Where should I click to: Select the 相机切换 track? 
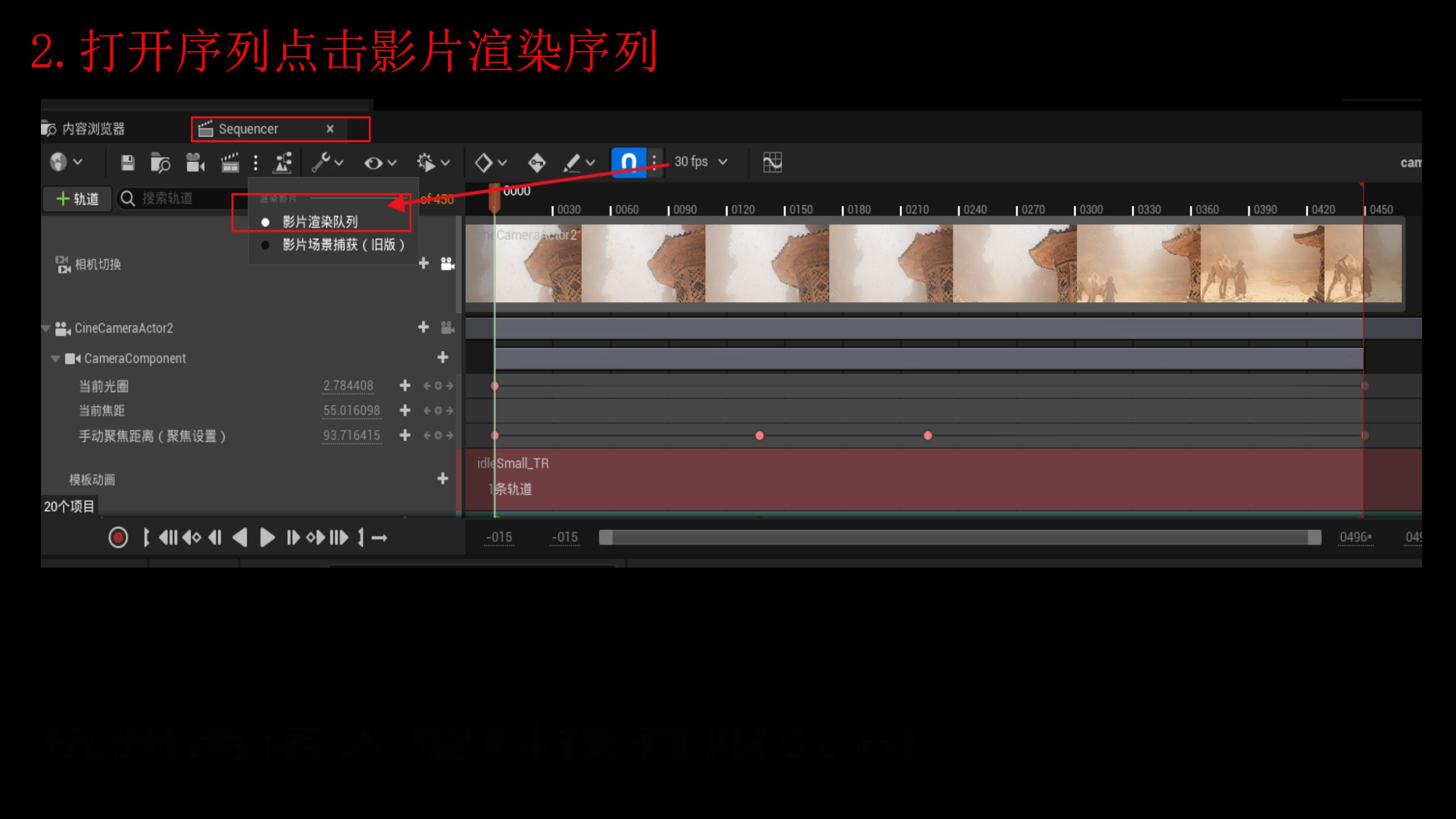point(98,264)
